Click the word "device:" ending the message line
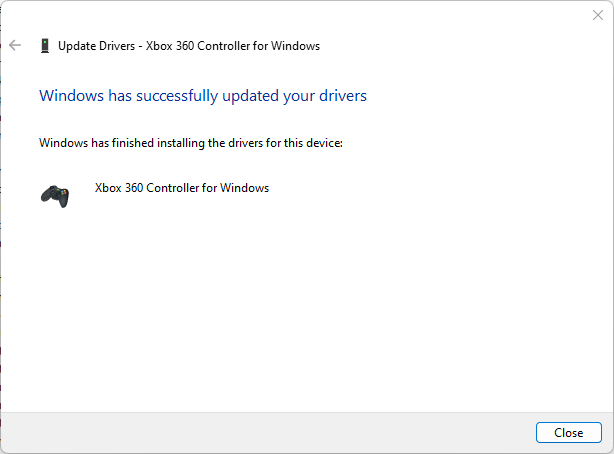The height and width of the screenshot is (454, 614). (323, 143)
